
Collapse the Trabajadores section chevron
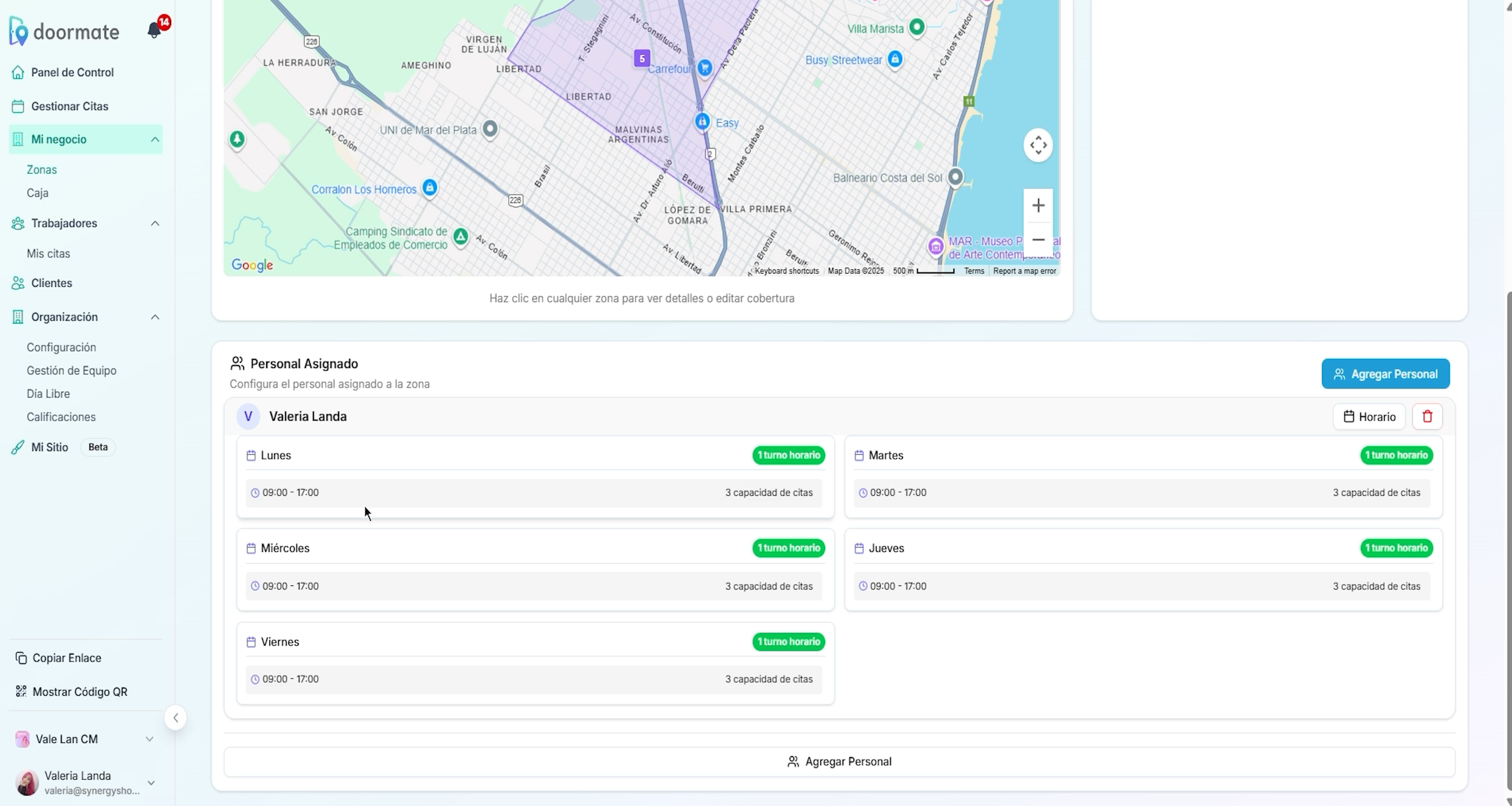coord(155,223)
